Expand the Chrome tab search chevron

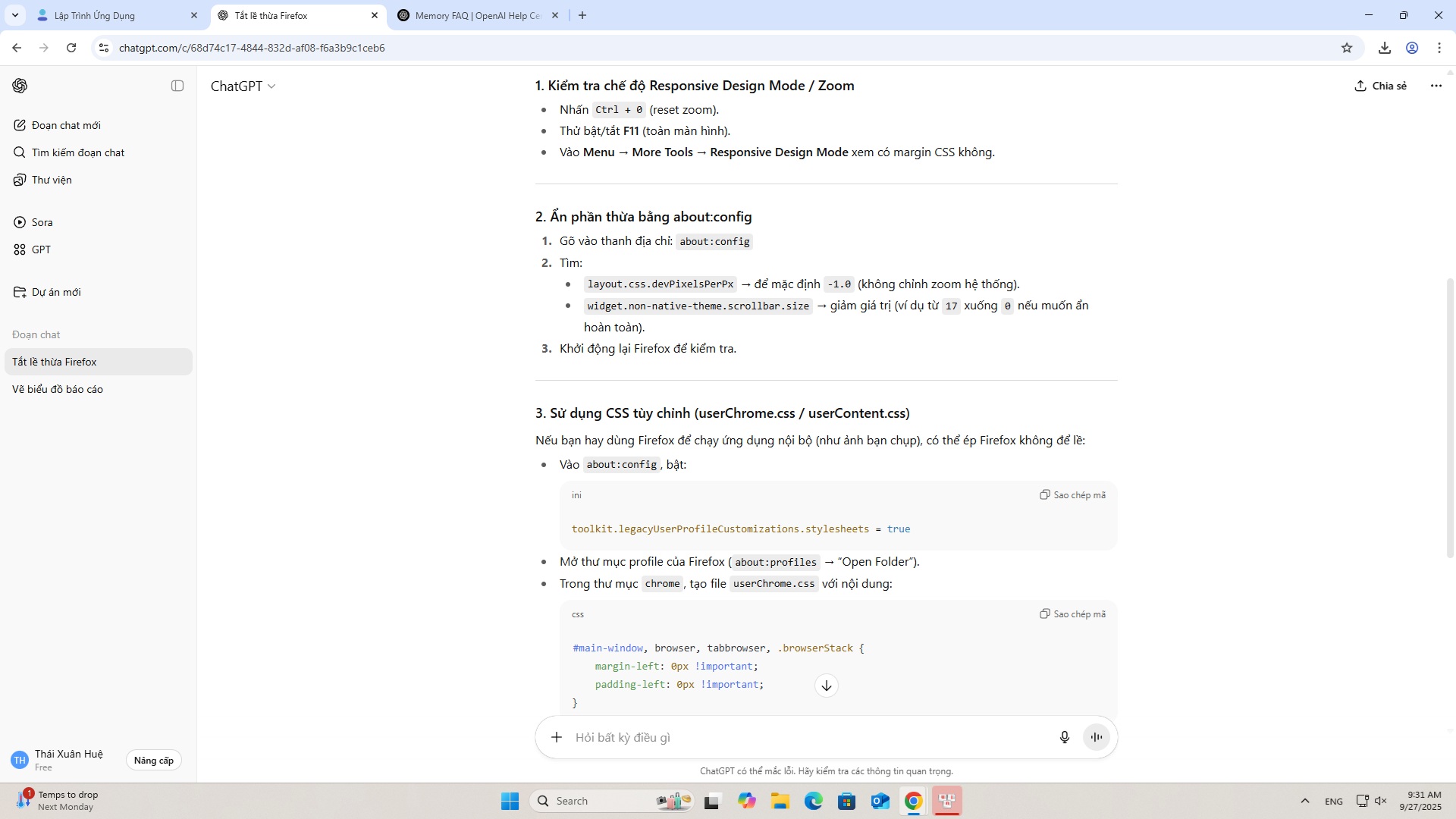(14, 15)
